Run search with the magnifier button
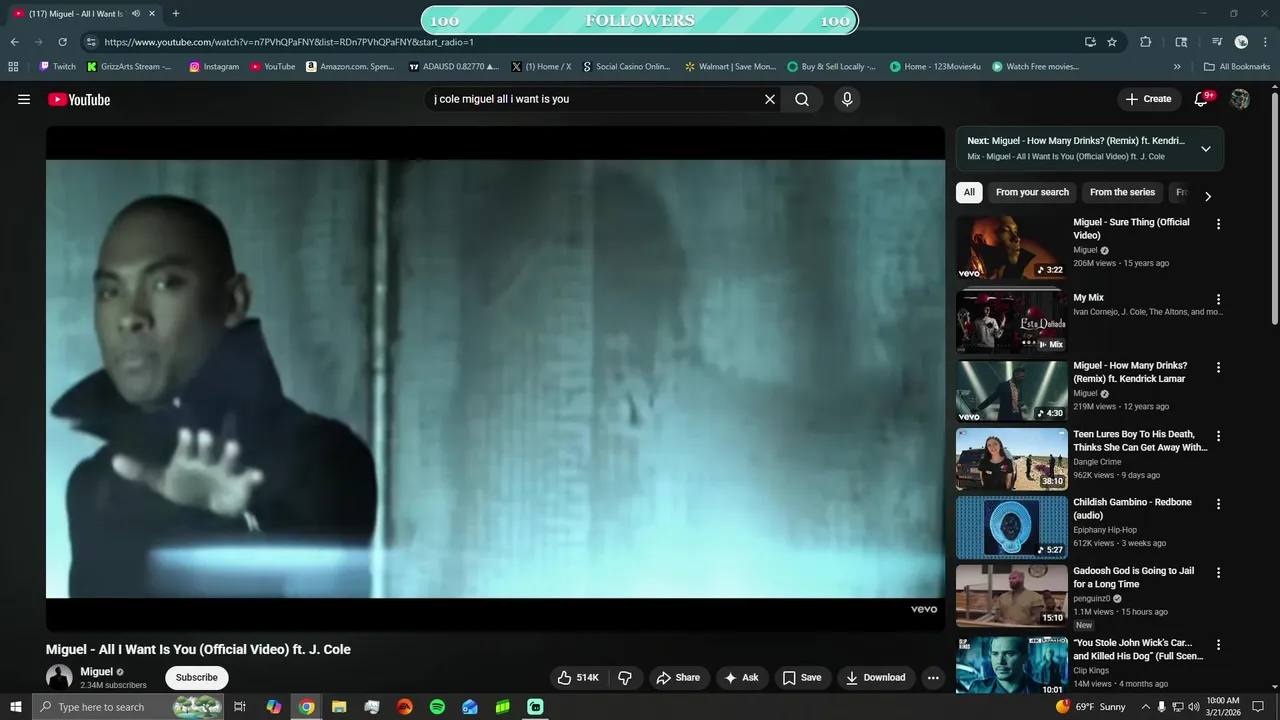Image resolution: width=1280 pixels, height=720 pixels. [802, 99]
